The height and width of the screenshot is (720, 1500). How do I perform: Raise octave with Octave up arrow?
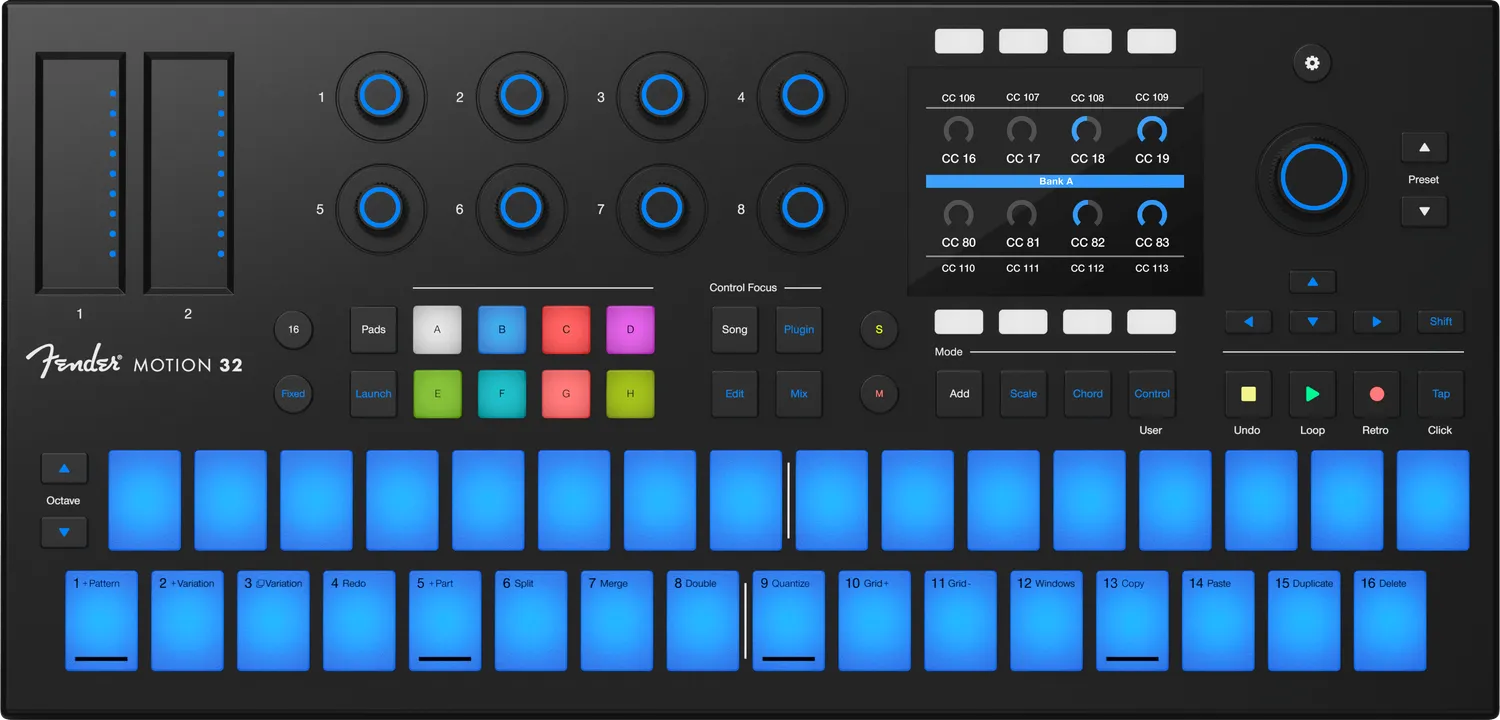pos(64,468)
